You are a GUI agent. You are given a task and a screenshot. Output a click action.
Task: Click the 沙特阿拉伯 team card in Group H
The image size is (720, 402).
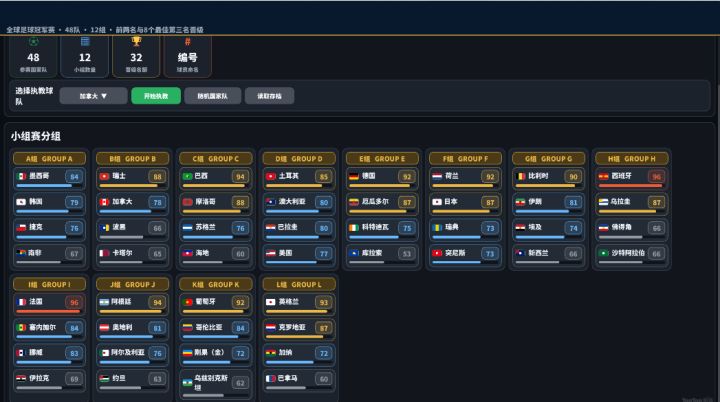pos(632,255)
